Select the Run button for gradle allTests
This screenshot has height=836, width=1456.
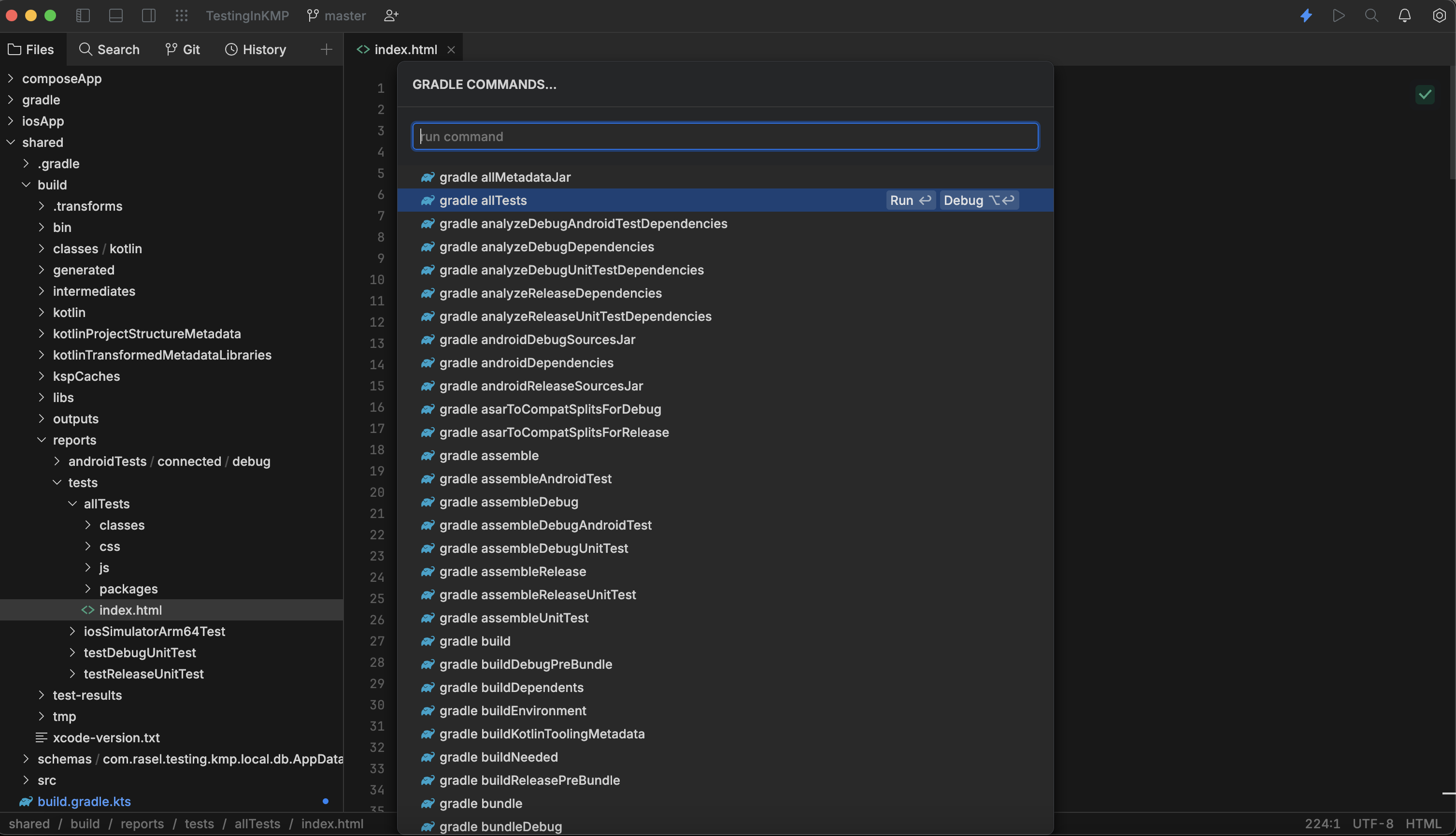point(908,200)
